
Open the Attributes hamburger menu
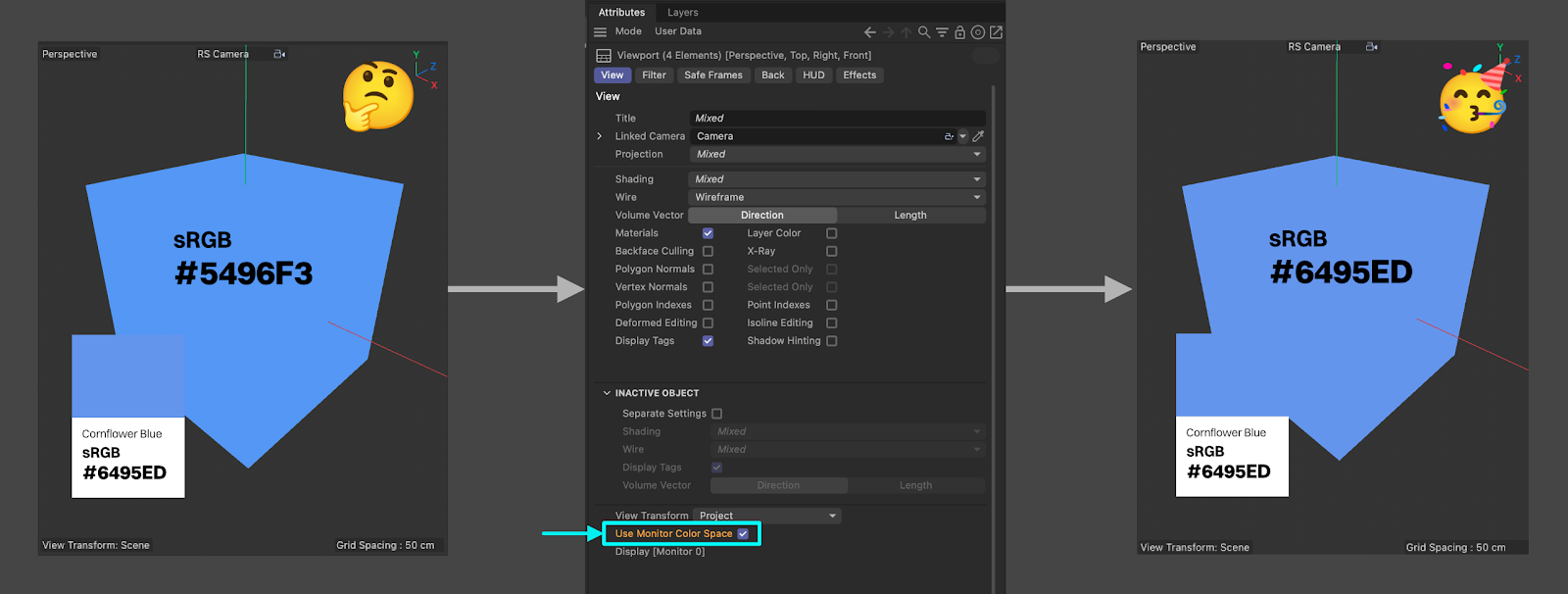pyautogui.click(x=601, y=32)
